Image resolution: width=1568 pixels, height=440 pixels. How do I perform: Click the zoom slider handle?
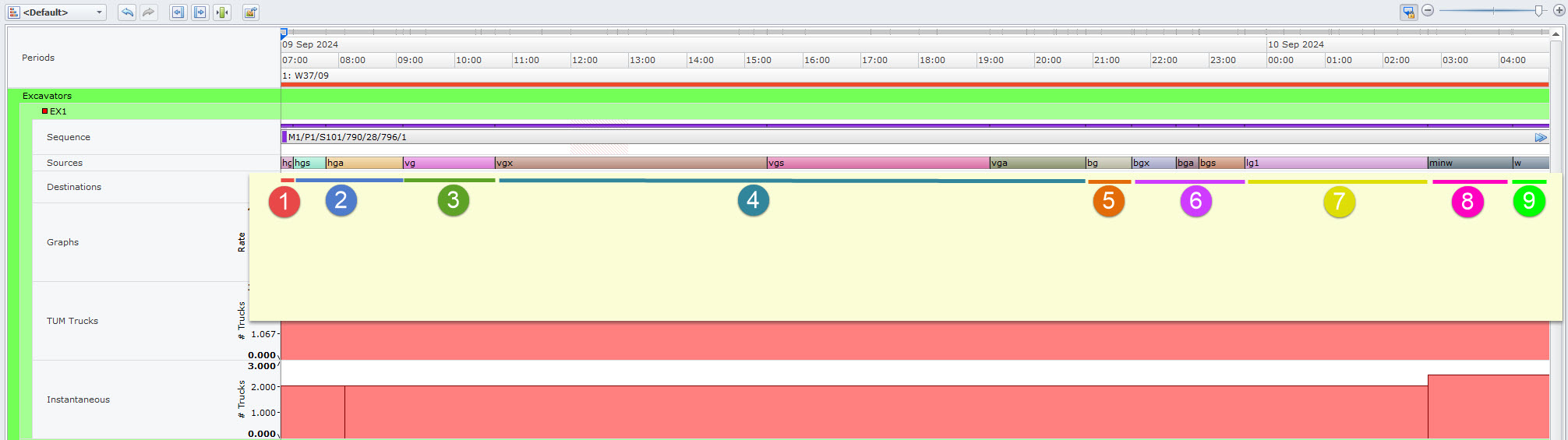point(1538,11)
